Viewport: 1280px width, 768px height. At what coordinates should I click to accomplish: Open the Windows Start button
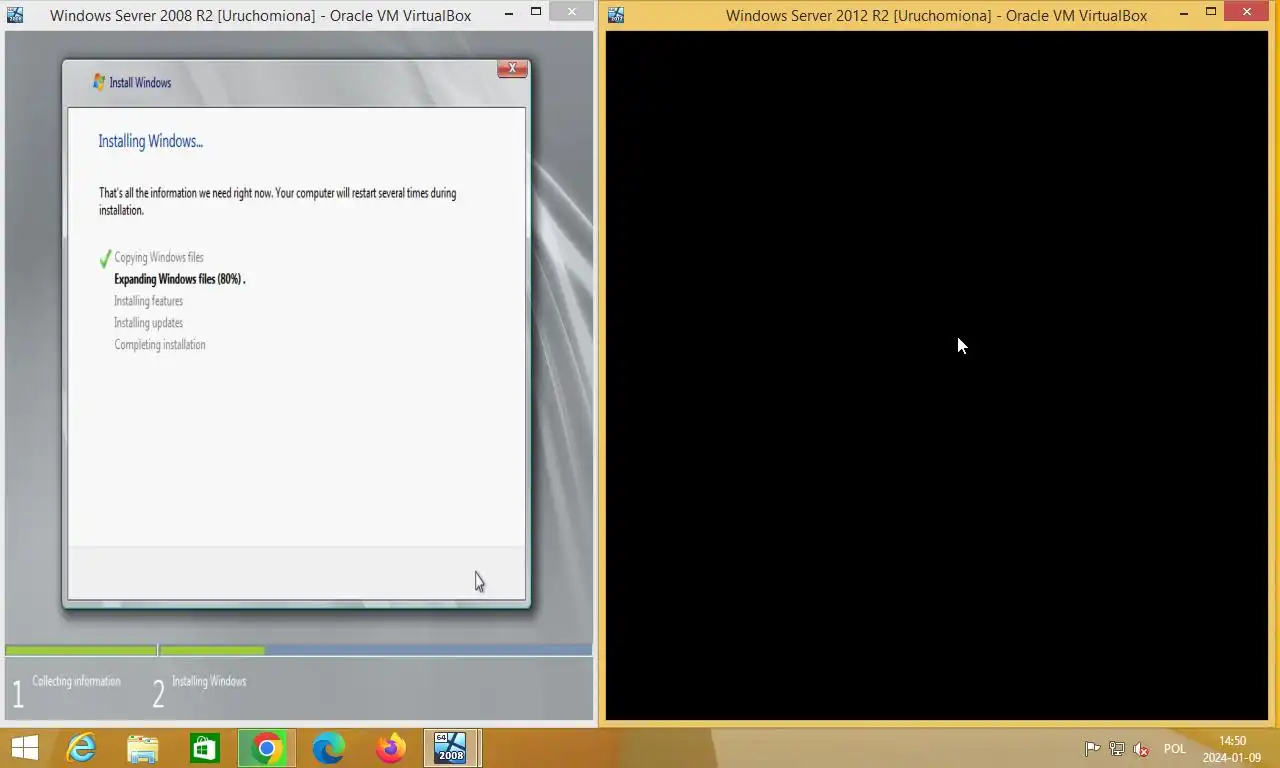(25, 748)
